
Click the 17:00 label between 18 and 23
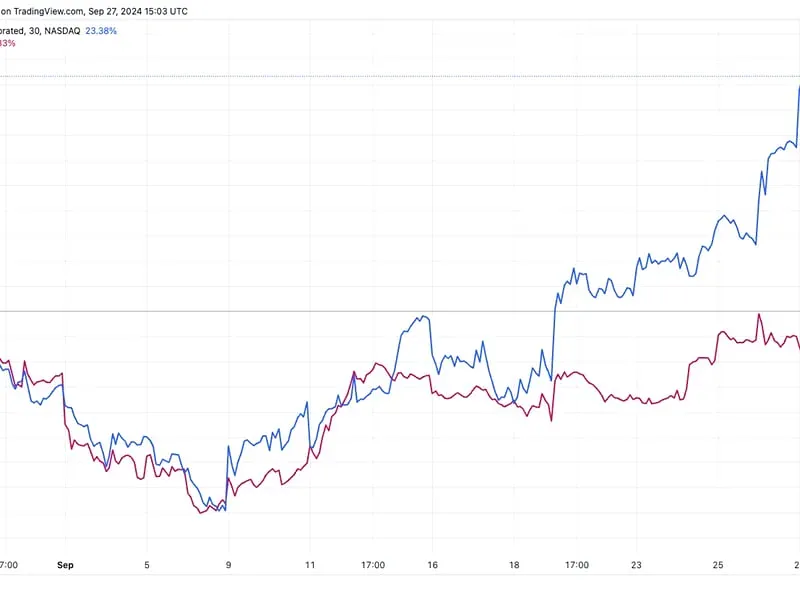[x=576, y=565]
